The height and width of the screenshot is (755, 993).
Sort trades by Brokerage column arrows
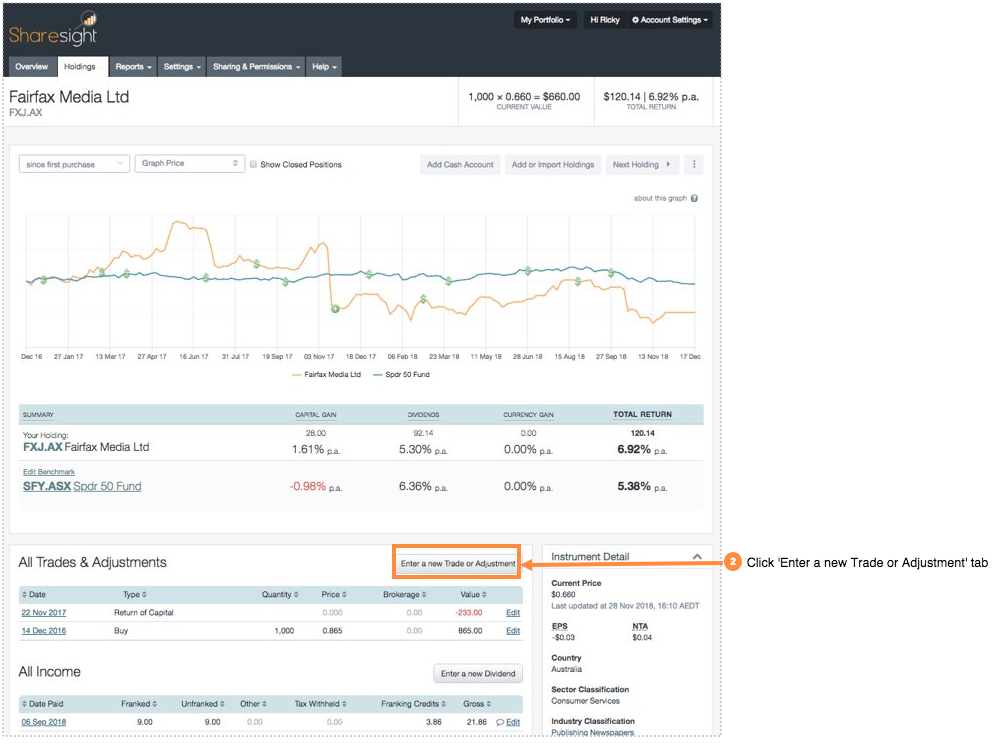point(424,595)
